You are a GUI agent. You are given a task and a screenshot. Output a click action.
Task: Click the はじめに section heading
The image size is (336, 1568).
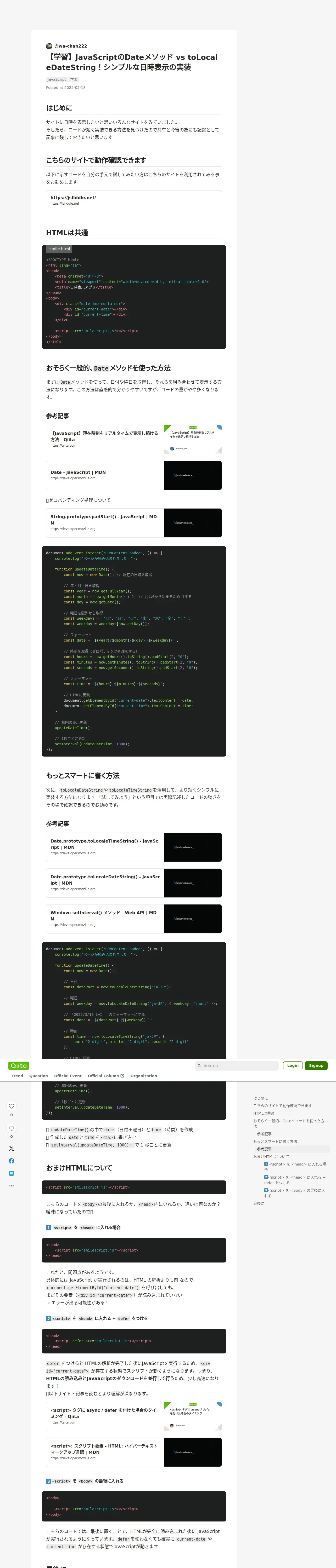pos(59,108)
